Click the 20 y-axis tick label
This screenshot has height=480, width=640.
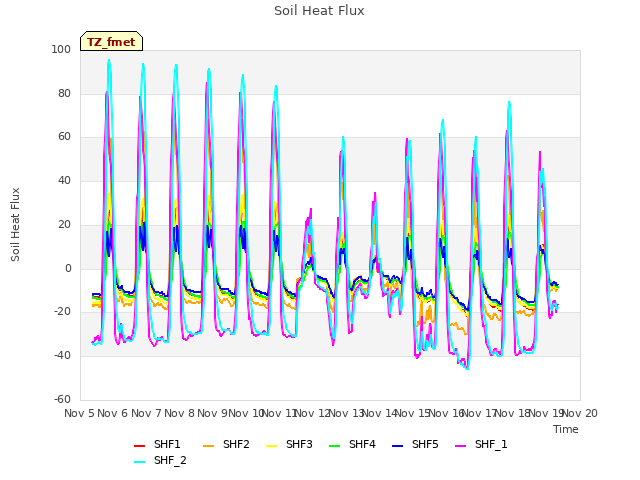click(64, 224)
